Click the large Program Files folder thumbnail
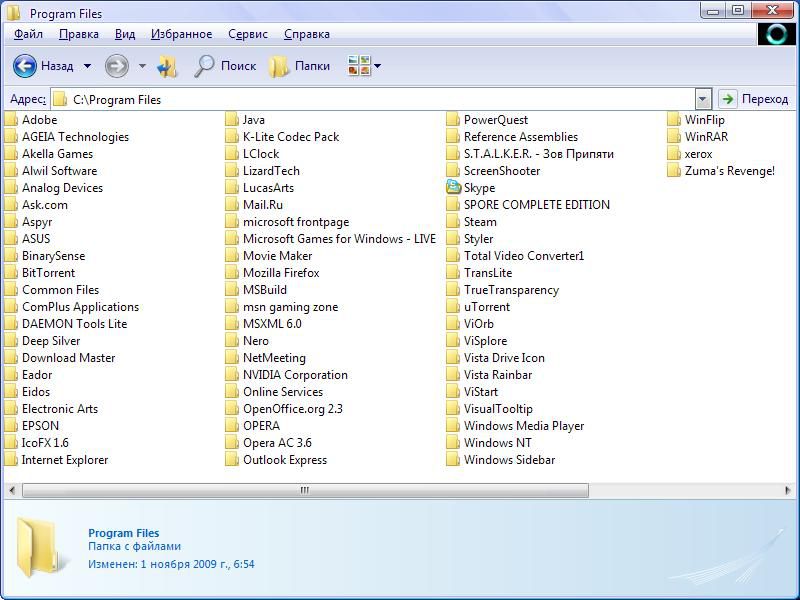 pos(40,547)
